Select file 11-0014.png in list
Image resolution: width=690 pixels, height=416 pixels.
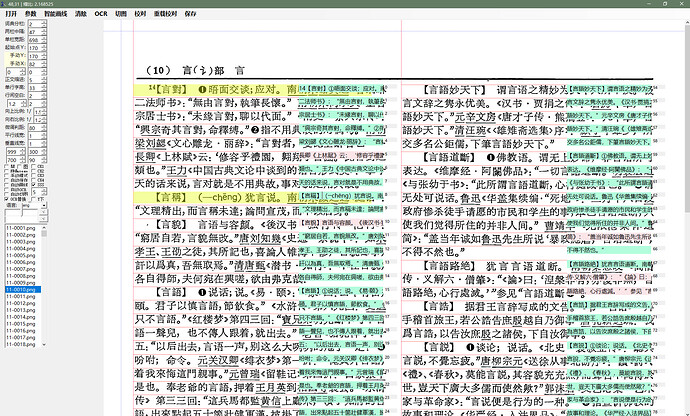(x=21, y=317)
